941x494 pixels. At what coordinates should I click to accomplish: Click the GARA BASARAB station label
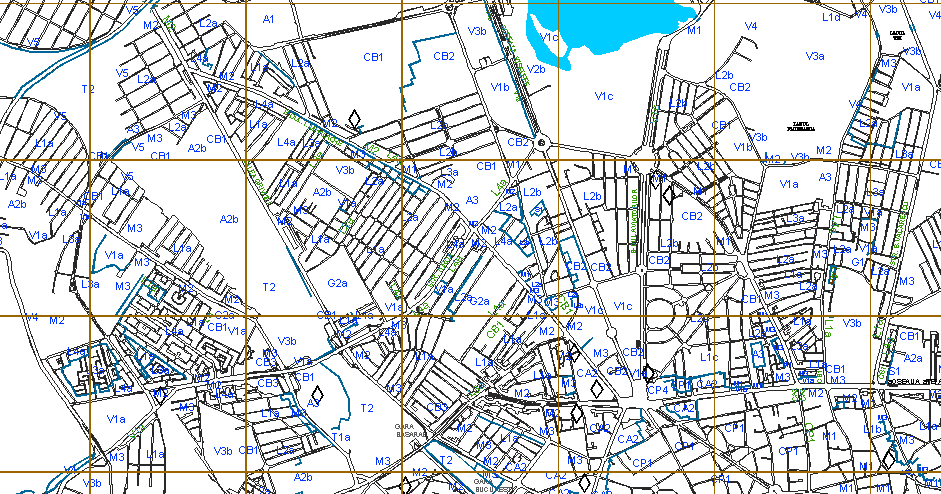coord(410,430)
